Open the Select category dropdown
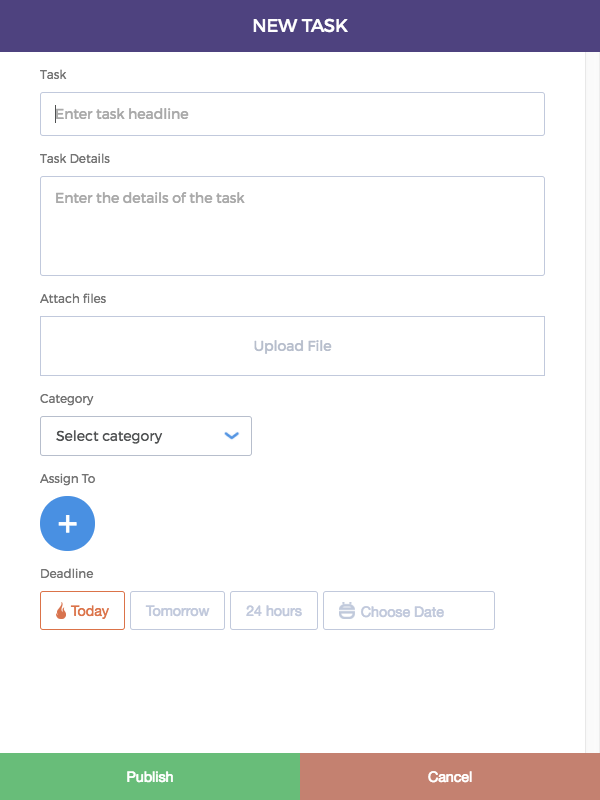 pos(146,436)
